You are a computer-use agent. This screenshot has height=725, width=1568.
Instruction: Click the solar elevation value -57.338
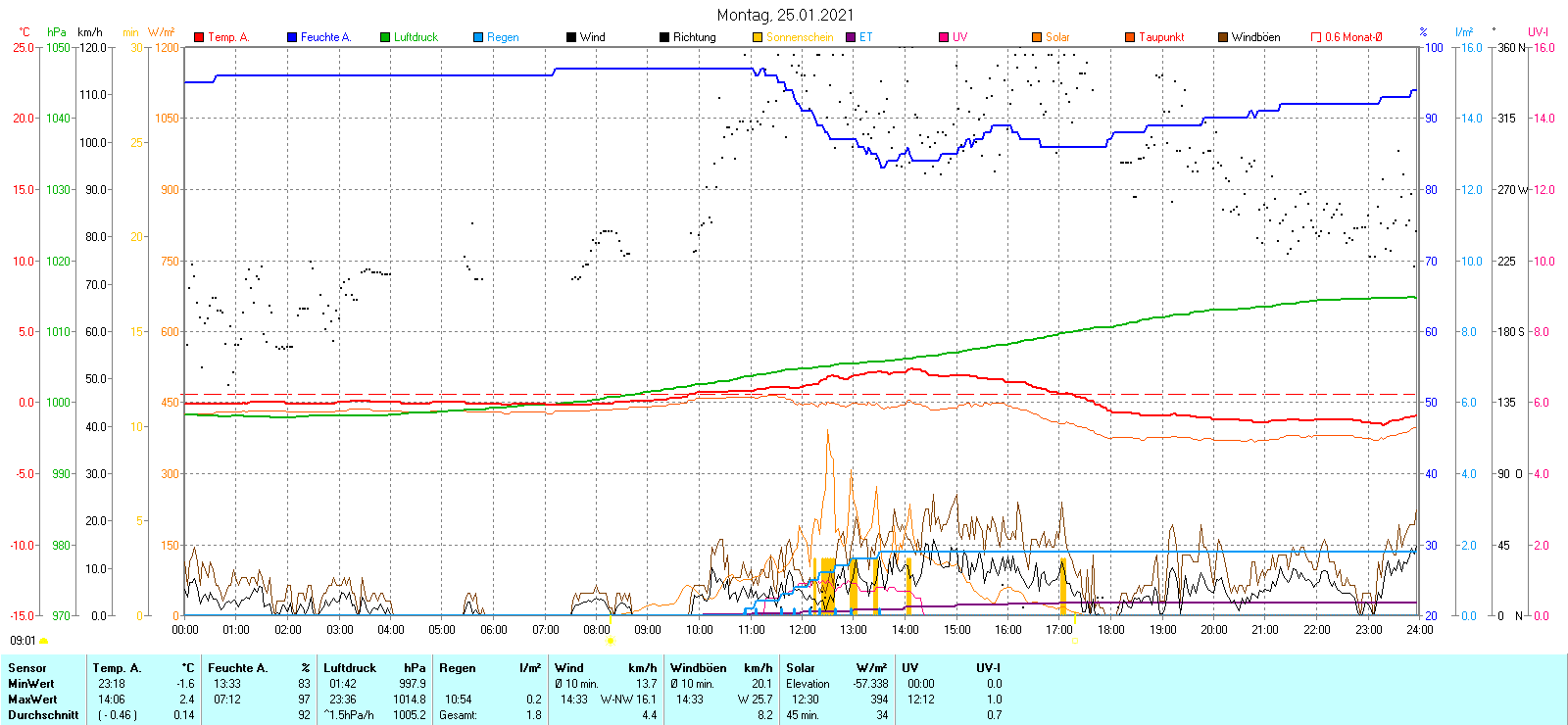pyautogui.click(x=871, y=684)
